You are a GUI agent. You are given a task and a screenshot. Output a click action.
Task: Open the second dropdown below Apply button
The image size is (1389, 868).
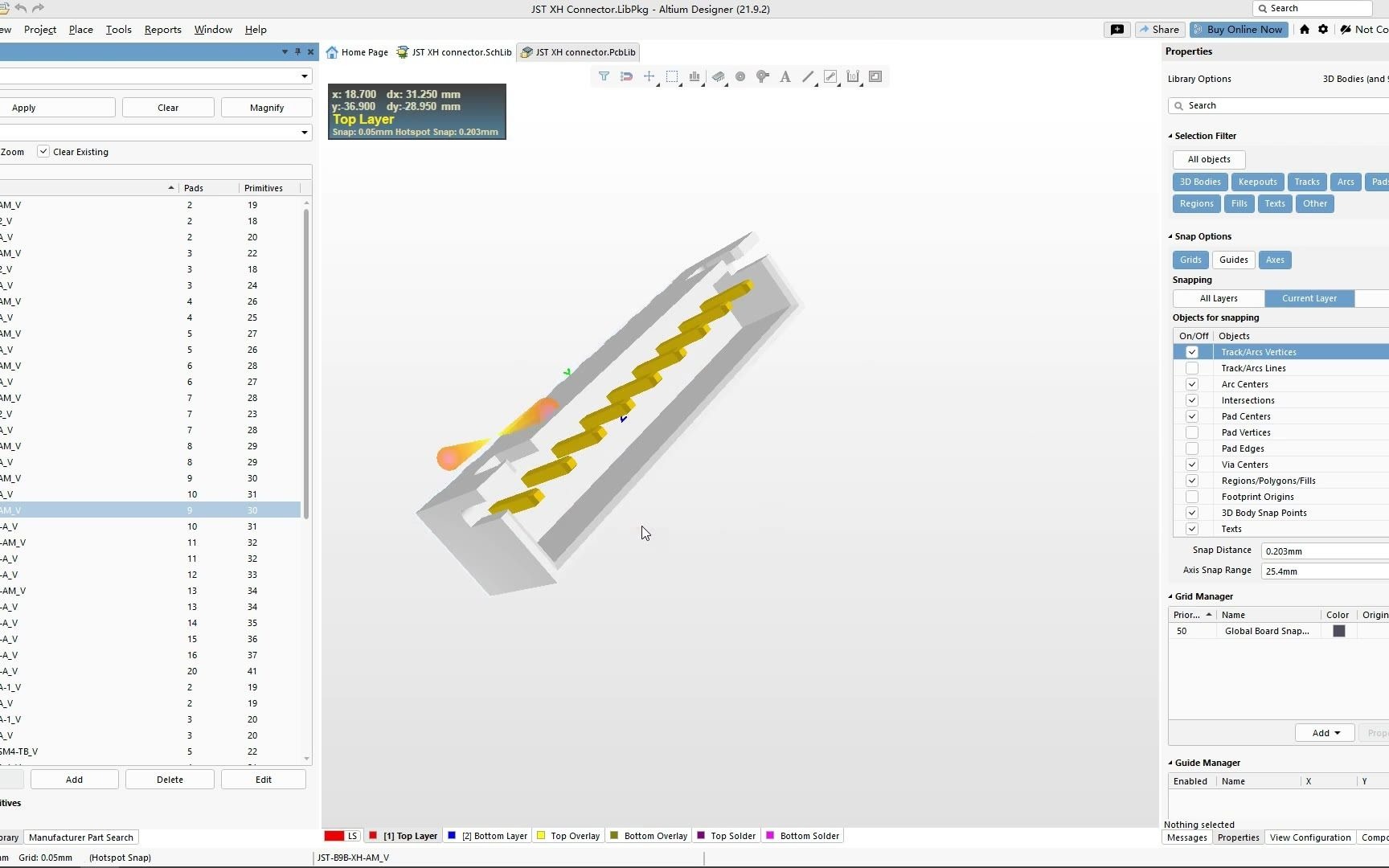[305, 133]
